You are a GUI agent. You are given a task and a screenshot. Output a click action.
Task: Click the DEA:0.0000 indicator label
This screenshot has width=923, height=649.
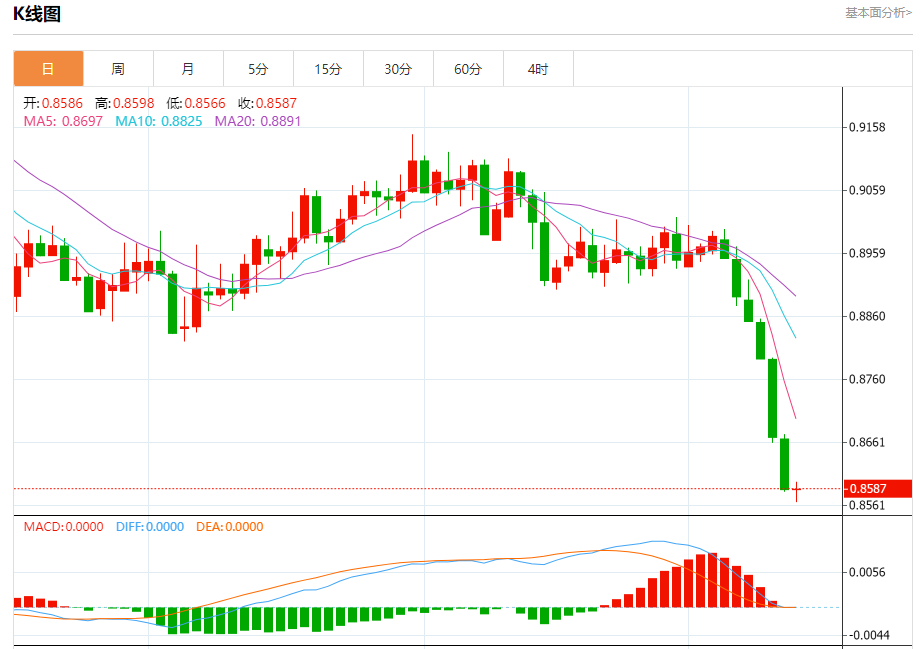230,527
